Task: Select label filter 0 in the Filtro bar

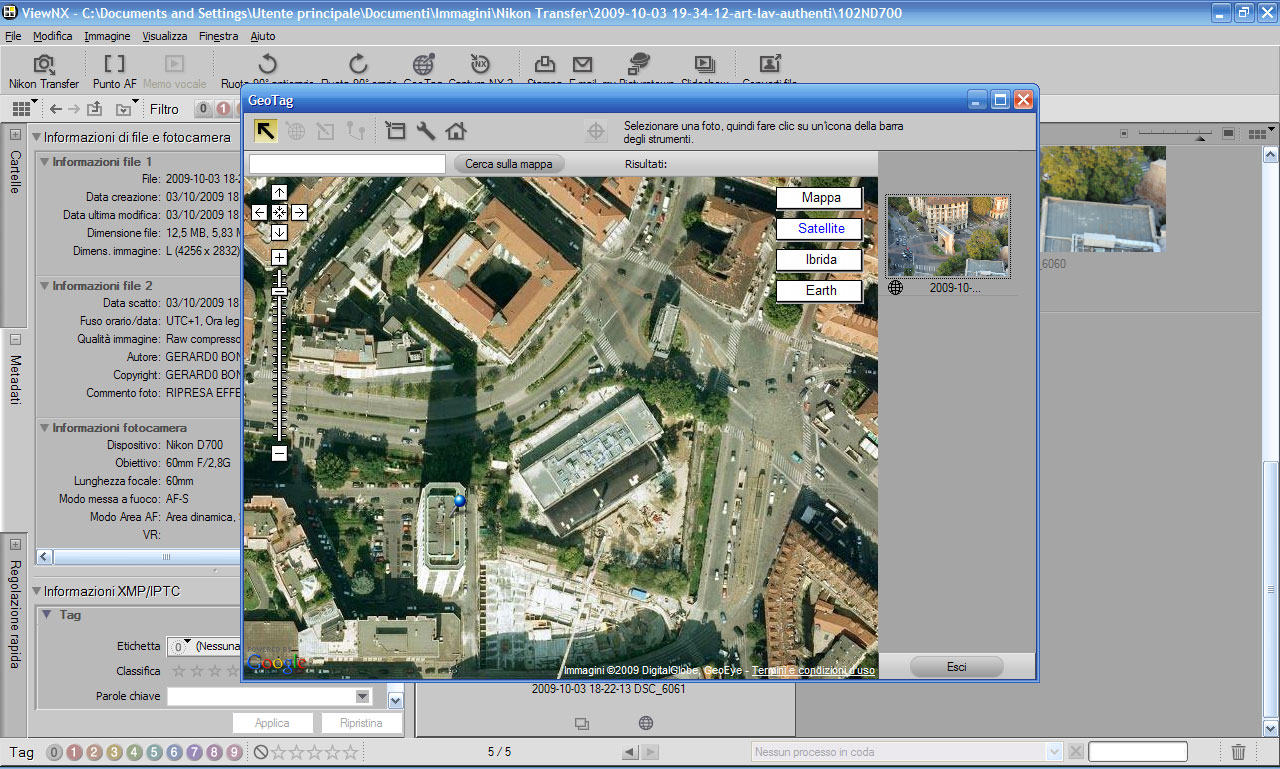Action: click(x=203, y=109)
